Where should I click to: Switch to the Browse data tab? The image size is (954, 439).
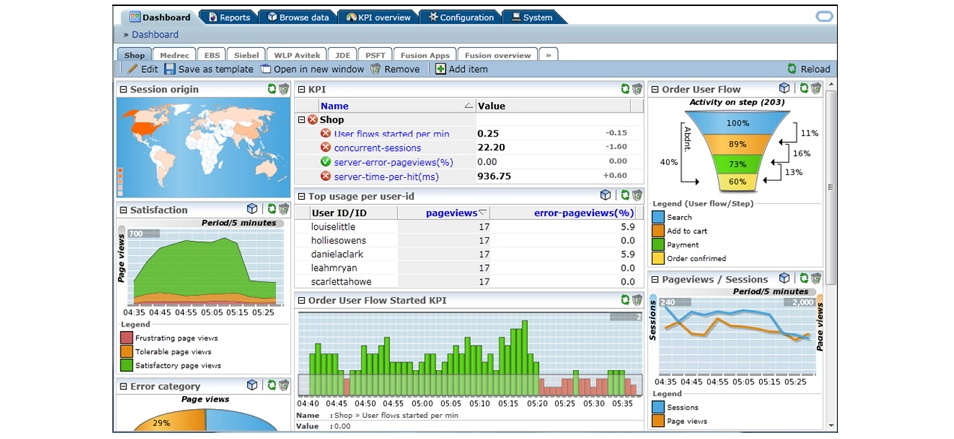pyautogui.click(x=298, y=18)
